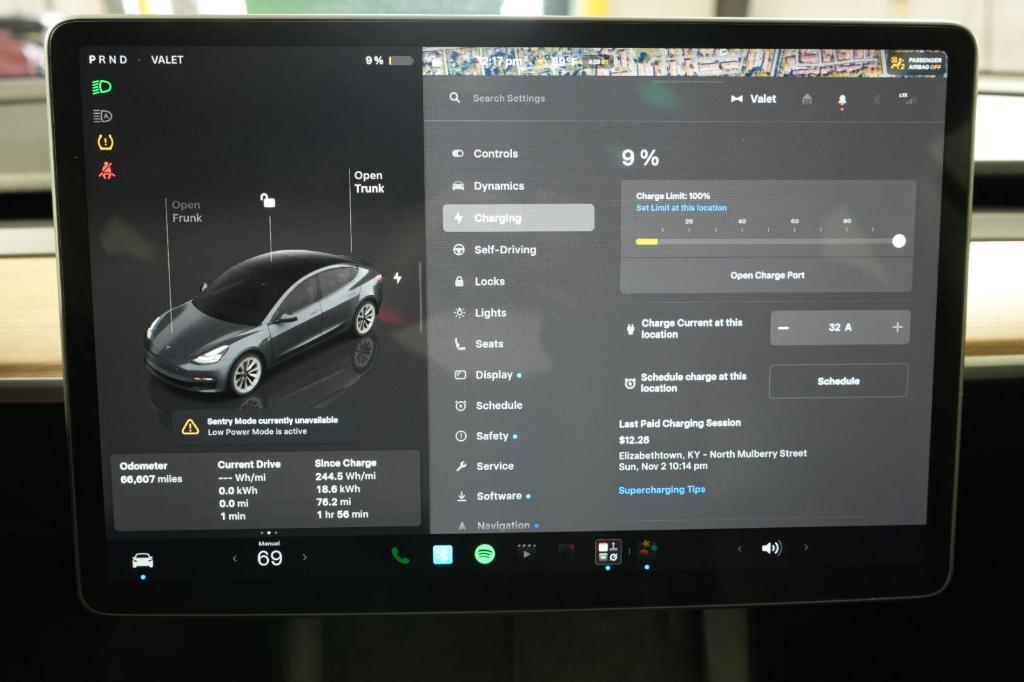This screenshot has height=682, width=1024.
Task: Tap the search magnifier icon
Action: pos(455,98)
